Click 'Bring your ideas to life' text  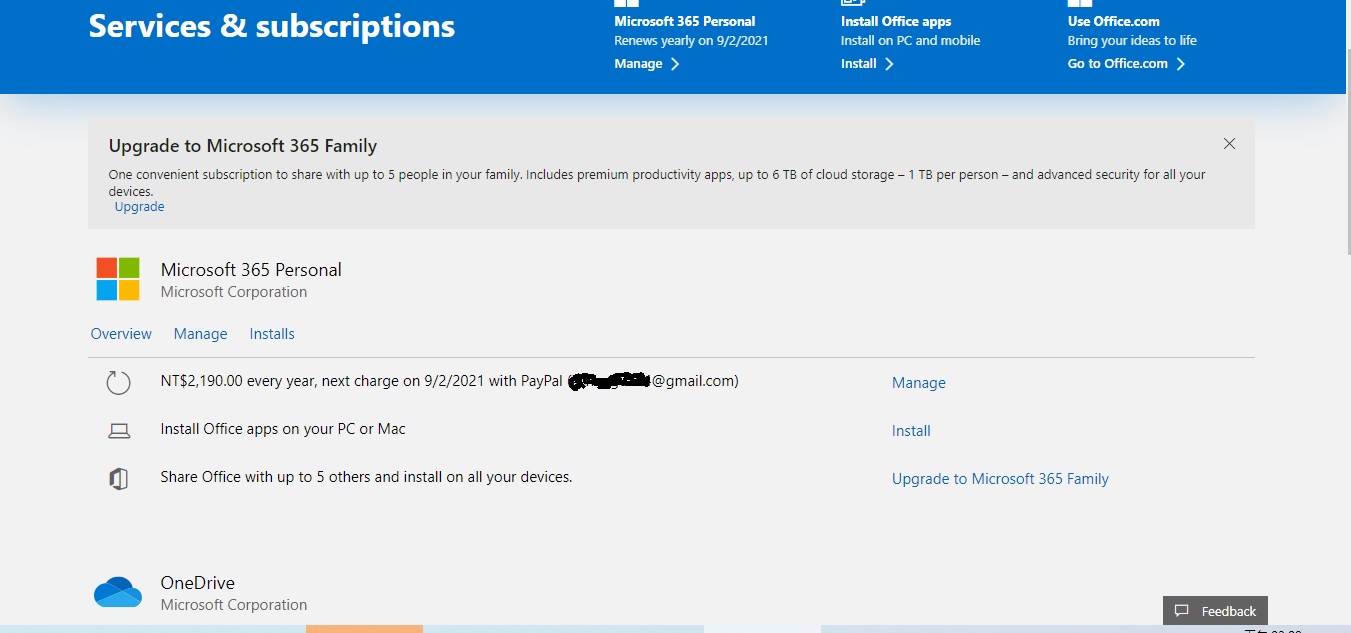(1132, 41)
